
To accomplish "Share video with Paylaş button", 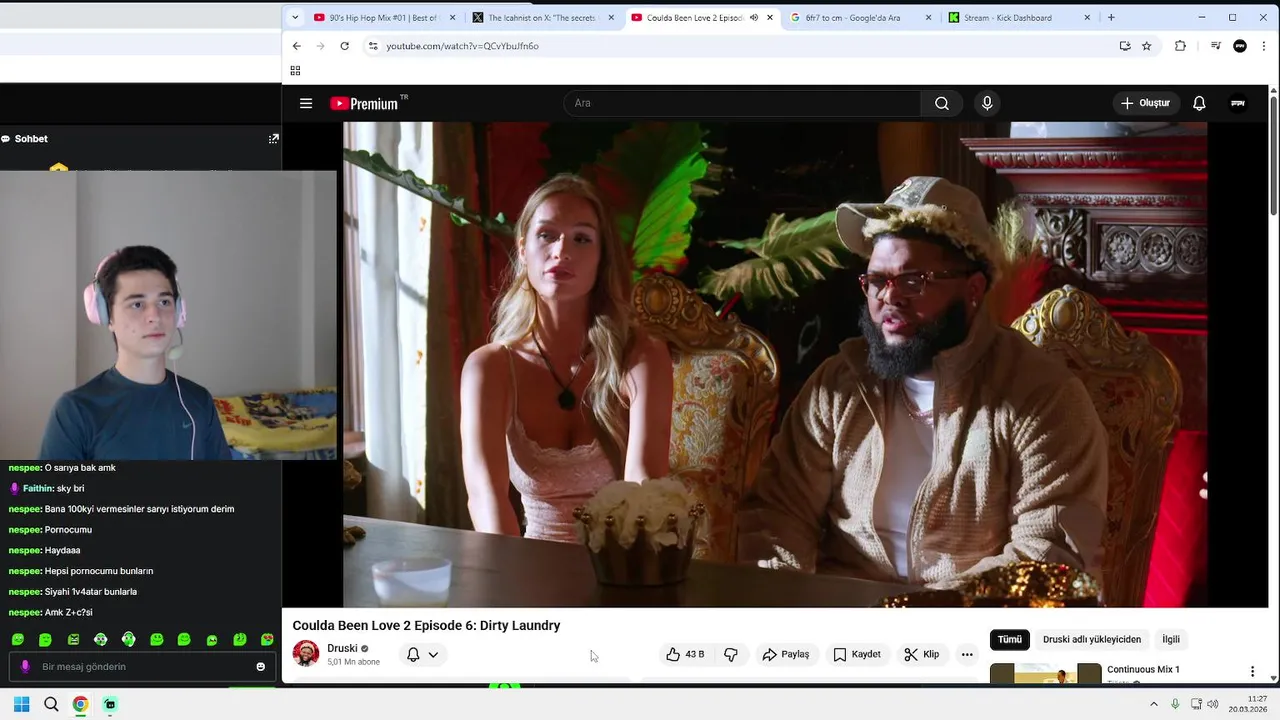I will (786, 654).
